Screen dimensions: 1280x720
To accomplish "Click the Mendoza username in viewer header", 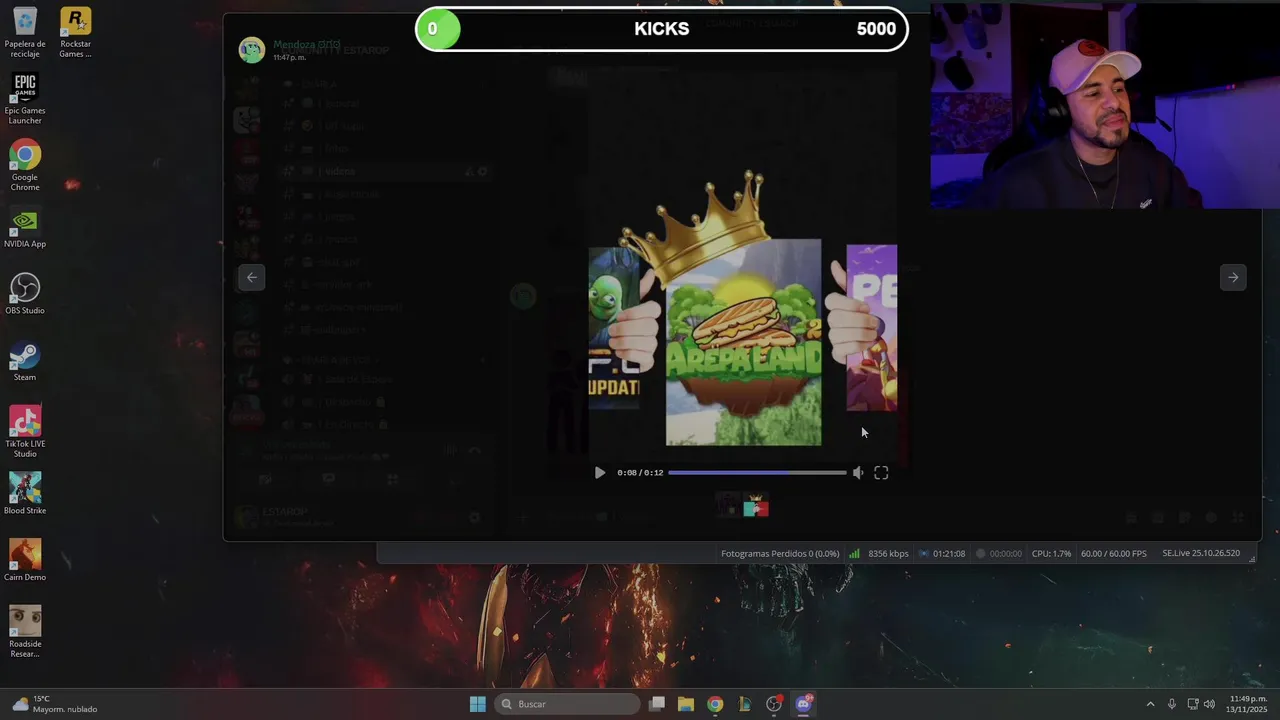I will pyautogui.click(x=307, y=44).
